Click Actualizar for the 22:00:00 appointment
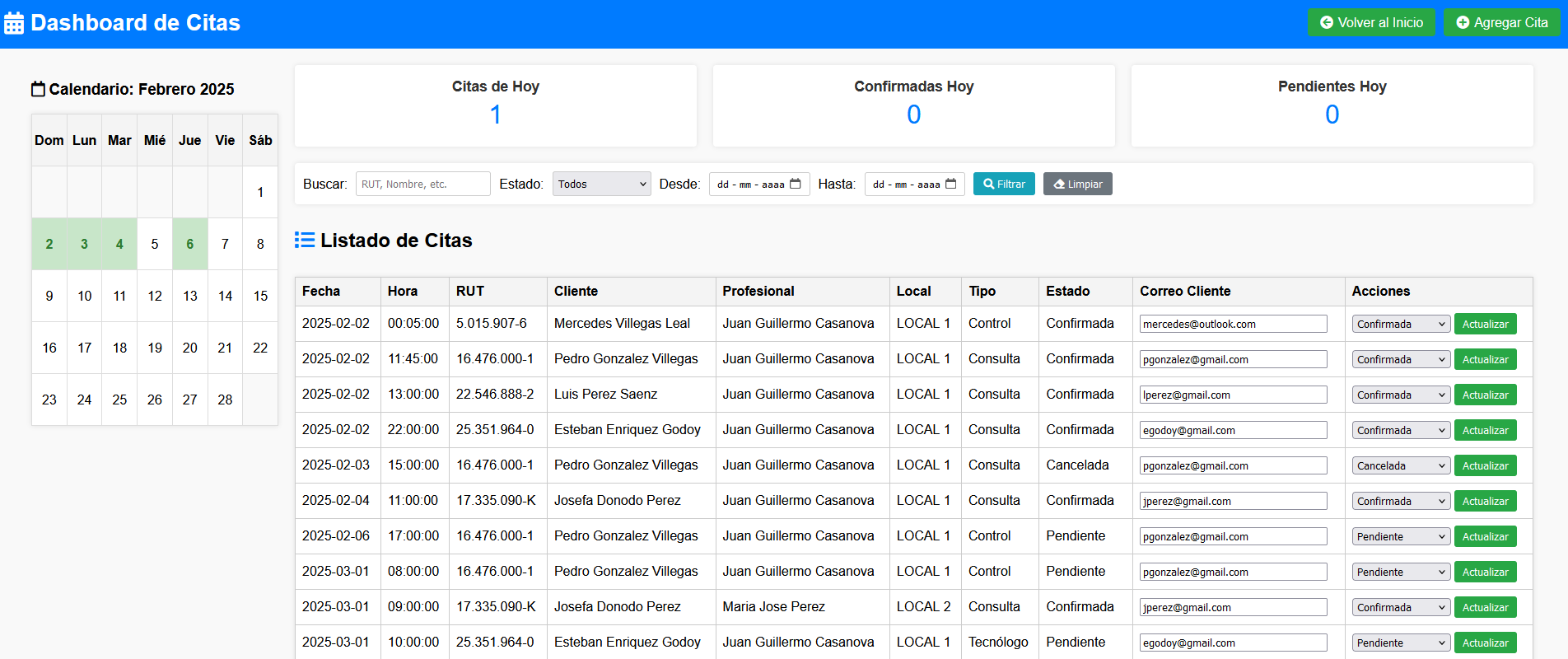The width and height of the screenshot is (1568, 659). 1485,430
